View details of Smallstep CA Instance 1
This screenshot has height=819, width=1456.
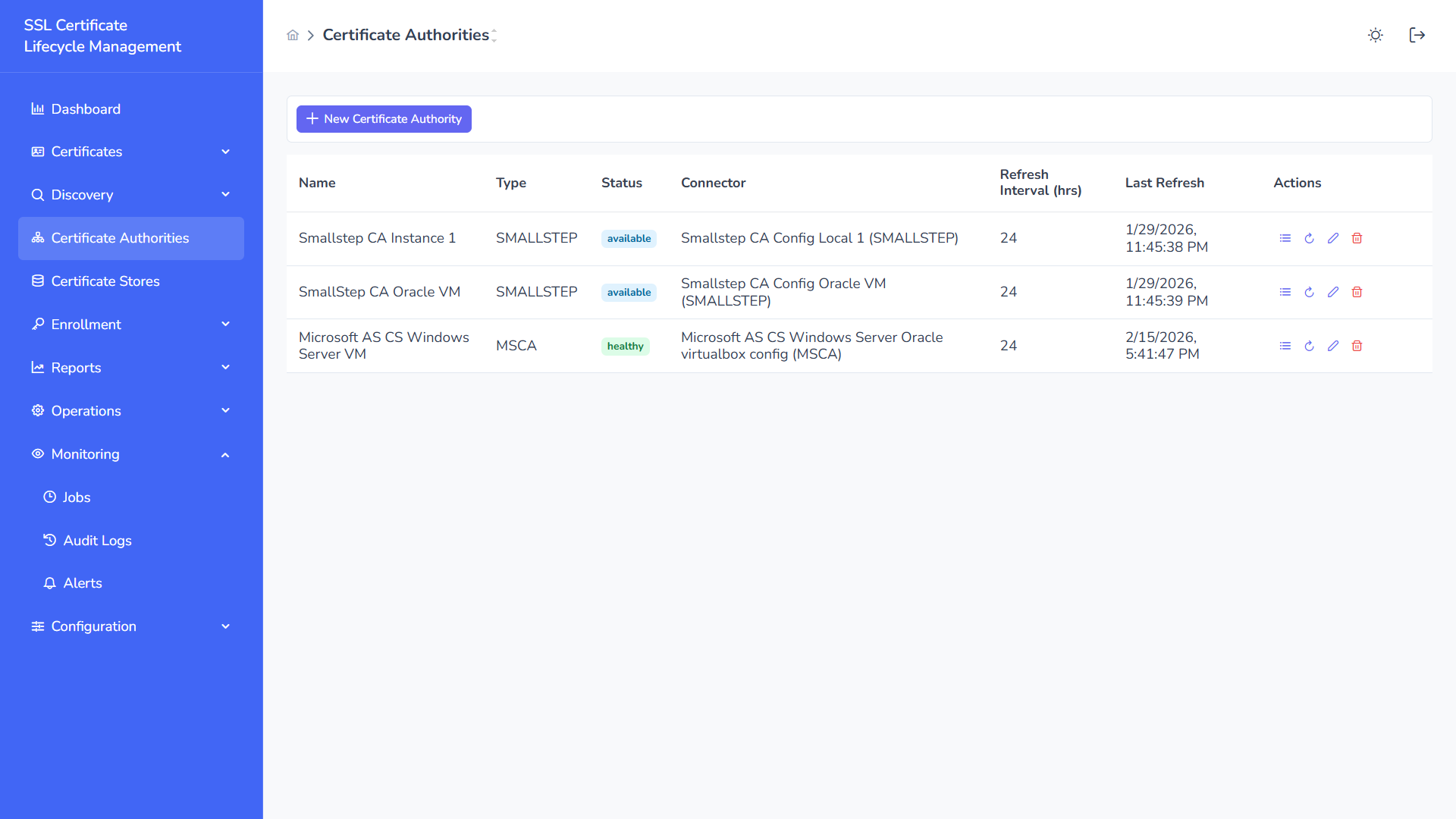1285,237
